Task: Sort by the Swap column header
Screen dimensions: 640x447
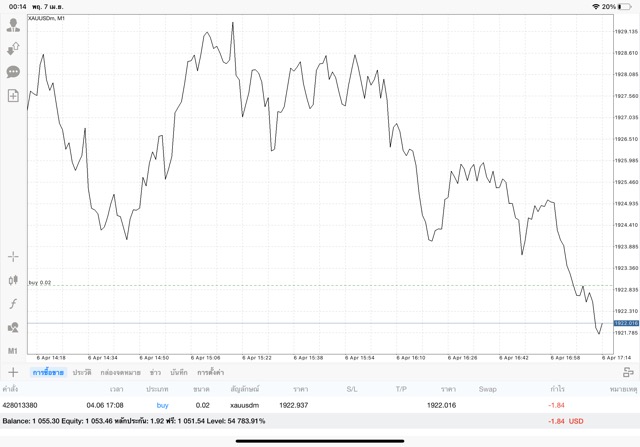Action: click(x=487, y=389)
